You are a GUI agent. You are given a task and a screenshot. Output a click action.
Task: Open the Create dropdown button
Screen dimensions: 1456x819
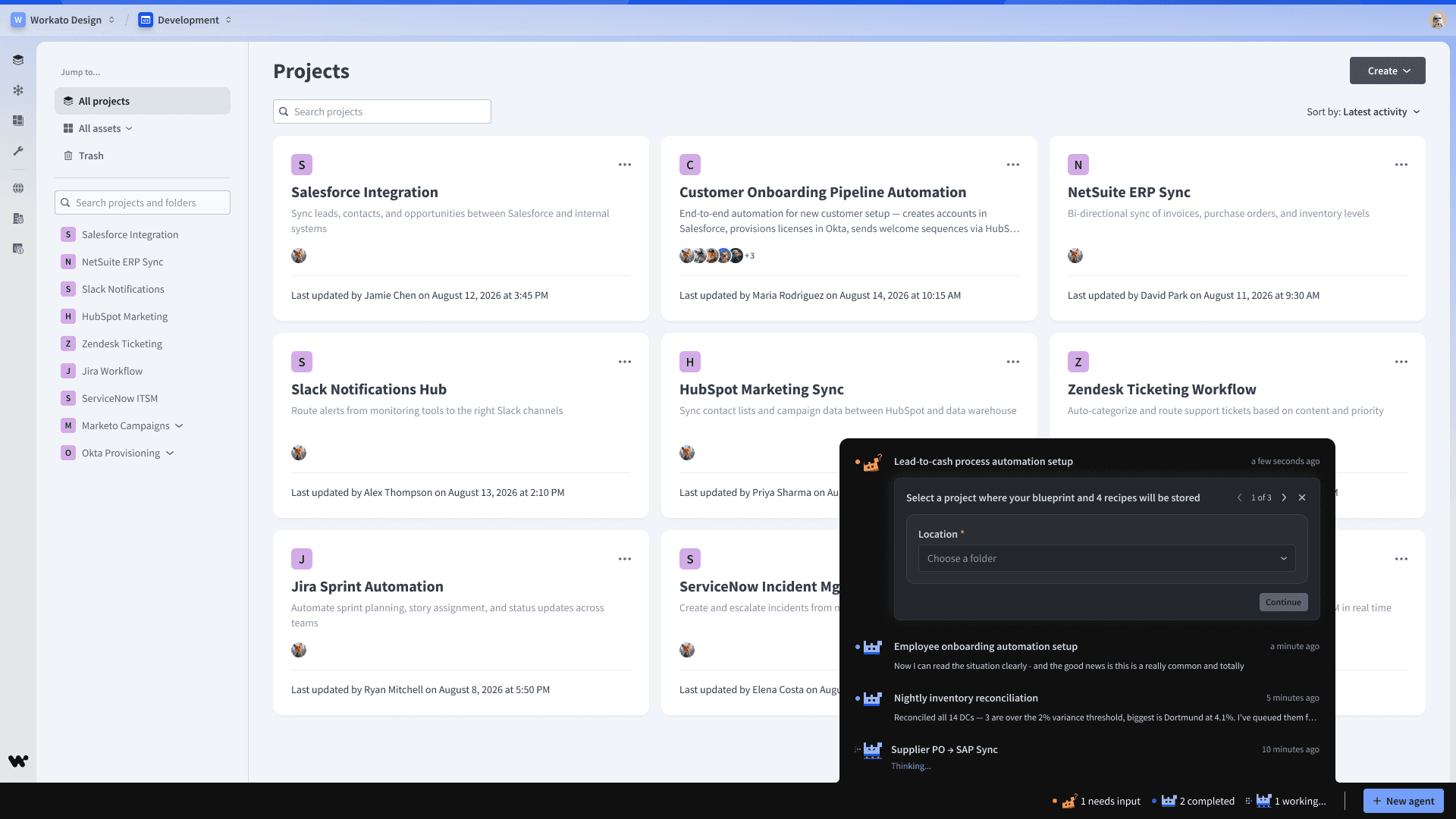click(1387, 71)
